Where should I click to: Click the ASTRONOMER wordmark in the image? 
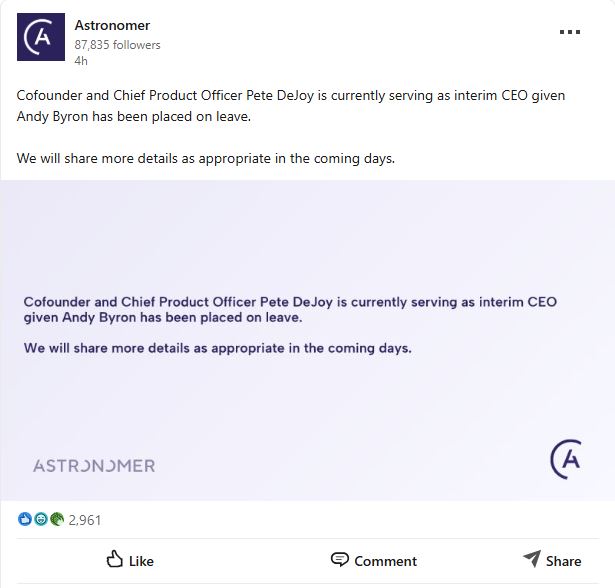[94, 466]
